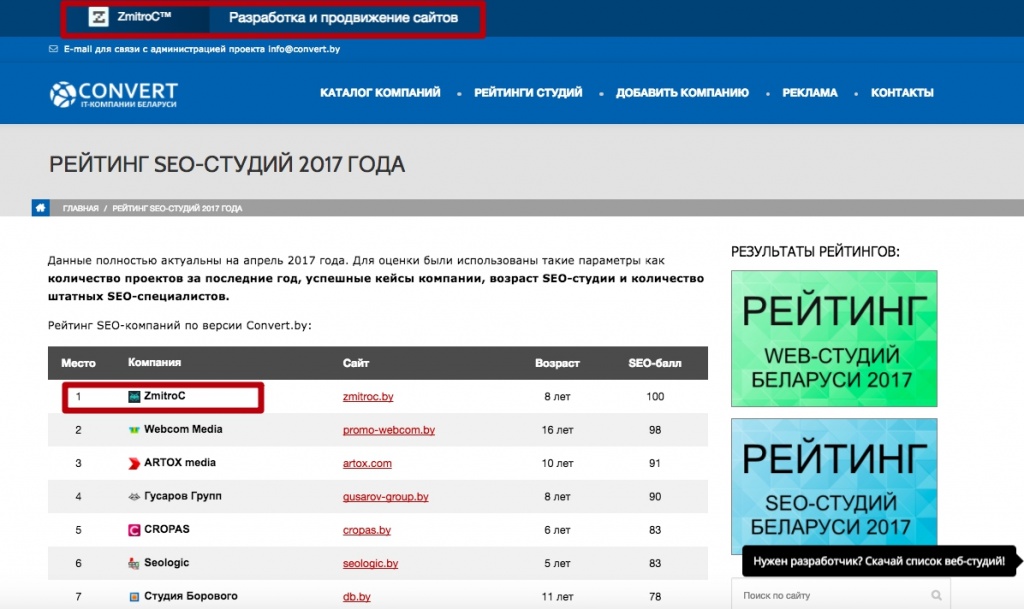Open the artox.com link

(x=367, y=463)
